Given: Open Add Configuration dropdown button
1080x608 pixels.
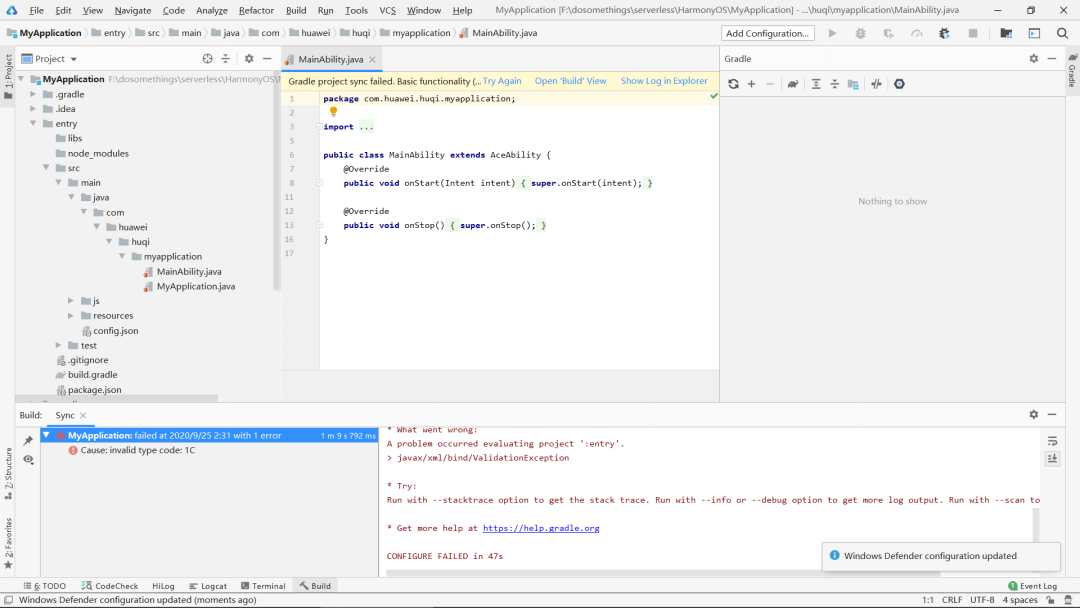Looking at the screenshot, I should 767,33.
